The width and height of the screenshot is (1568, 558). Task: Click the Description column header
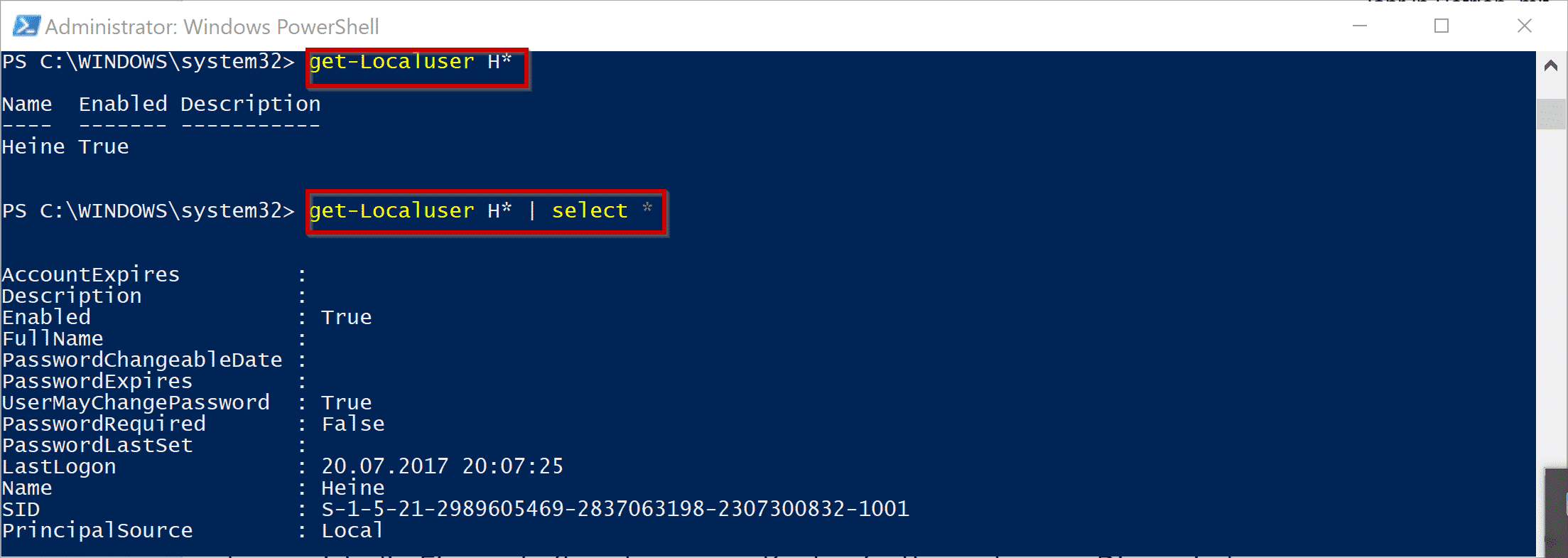point(250,104)
